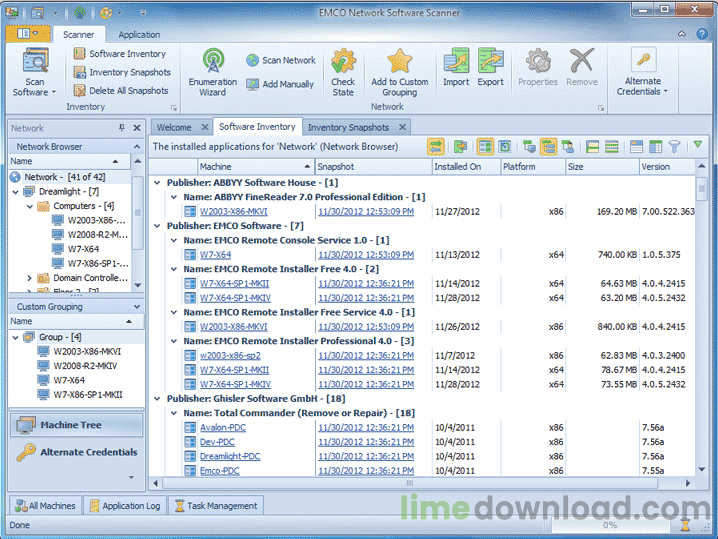Expand the Domain Controllers folder node
Screen dimensions: 718x539
[29, 277]
